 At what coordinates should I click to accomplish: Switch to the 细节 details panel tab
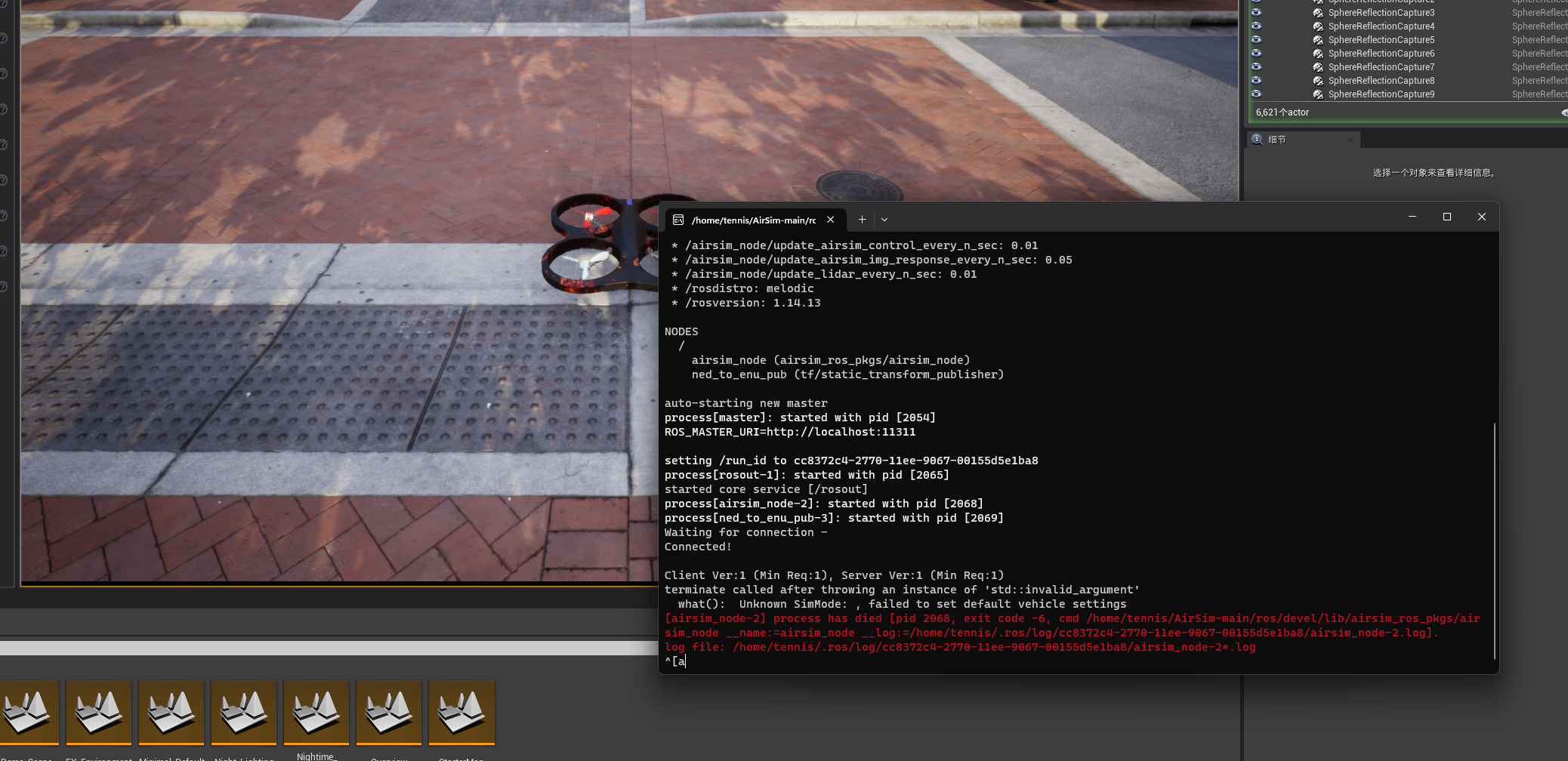click(1277, 140)
